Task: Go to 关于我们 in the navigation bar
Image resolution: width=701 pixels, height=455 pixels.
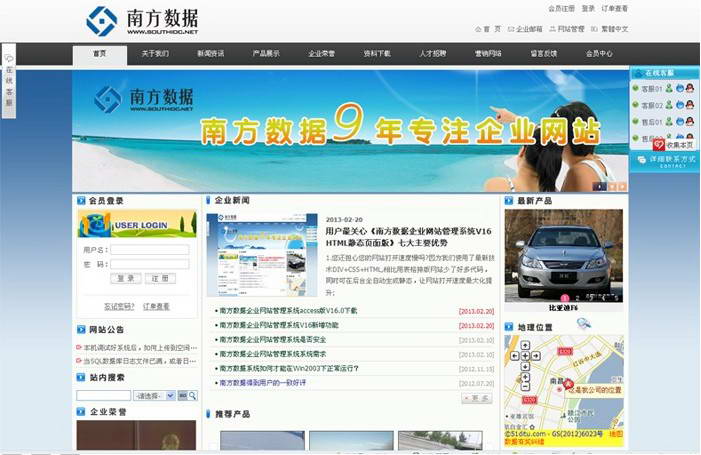Action: (x=155, y=54)
